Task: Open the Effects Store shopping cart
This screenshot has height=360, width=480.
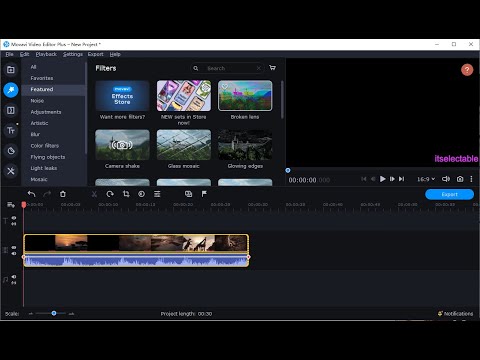Action: point(272,68)
